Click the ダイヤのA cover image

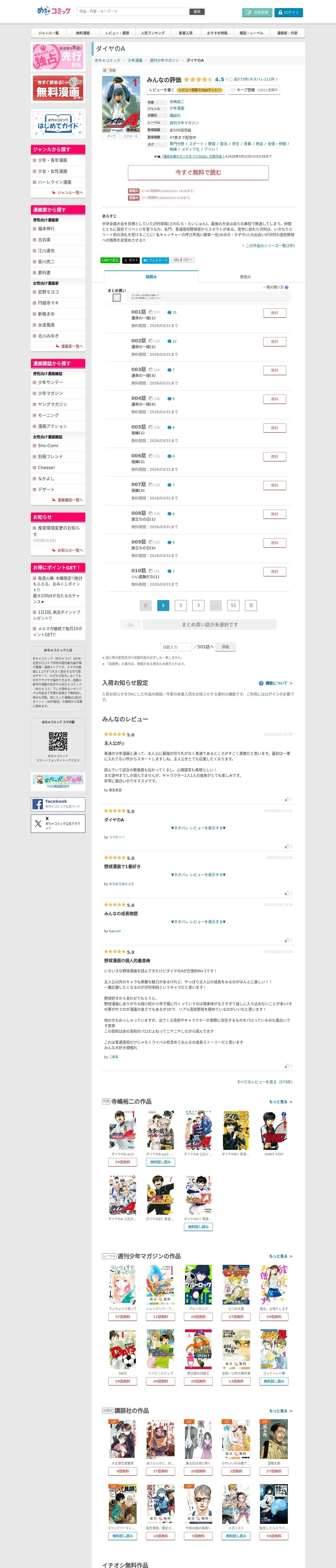[121, 104]
